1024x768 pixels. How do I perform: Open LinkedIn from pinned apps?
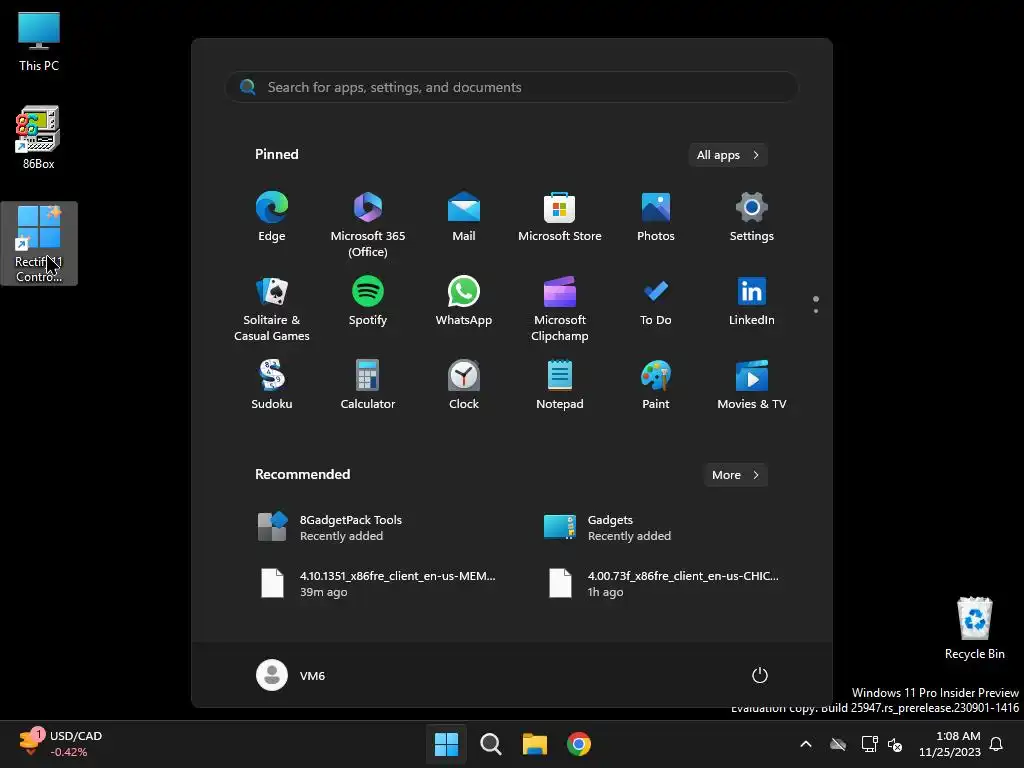click(752, 301)
